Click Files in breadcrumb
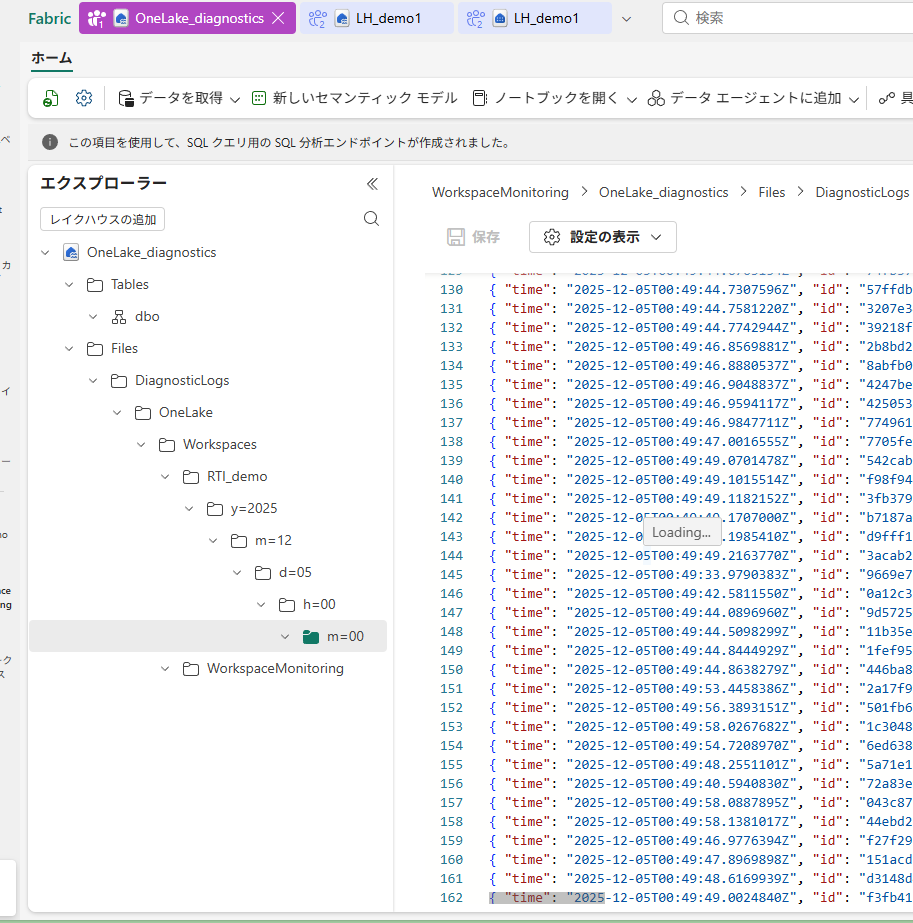The width and height of the screenshot is (913, 923). pos(772,192)
